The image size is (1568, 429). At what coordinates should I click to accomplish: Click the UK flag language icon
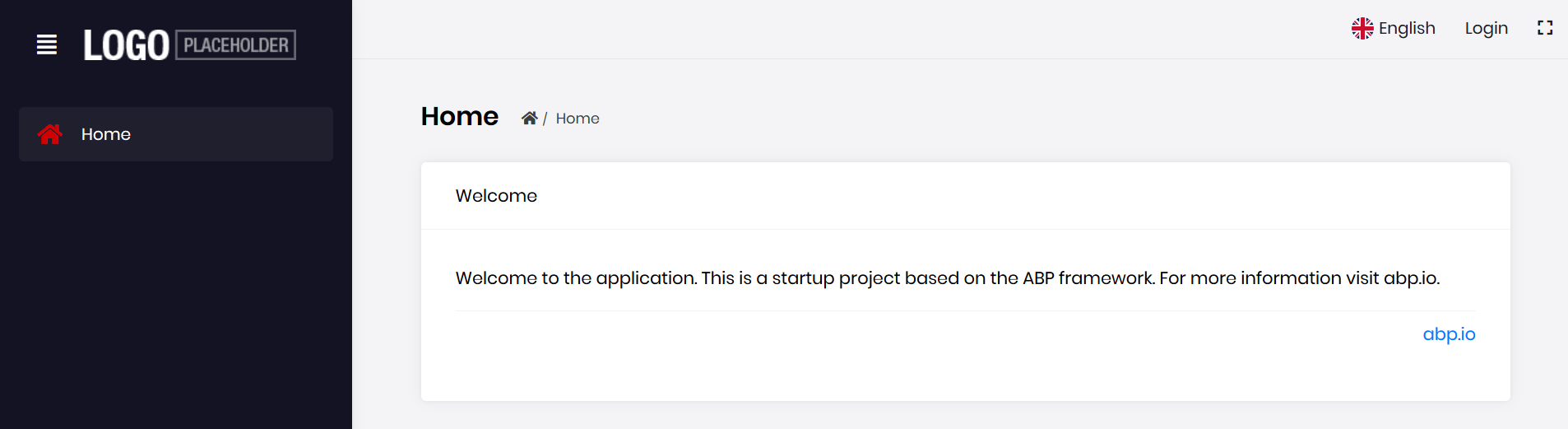[1362, 29]
